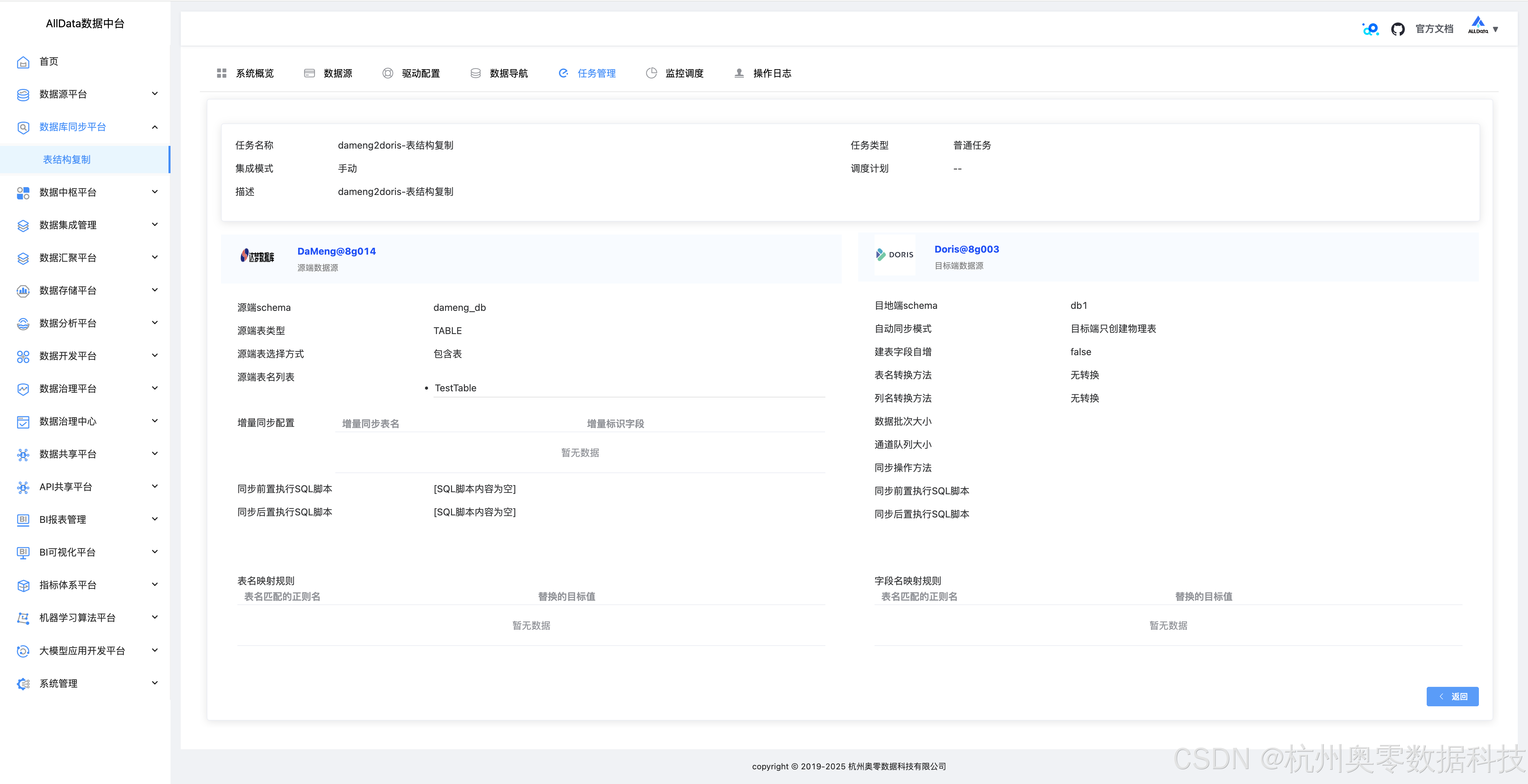Click the API共享平台 sidebar icon
Image resolution: width=1528 pixels, height=784 pixels.
23,487
